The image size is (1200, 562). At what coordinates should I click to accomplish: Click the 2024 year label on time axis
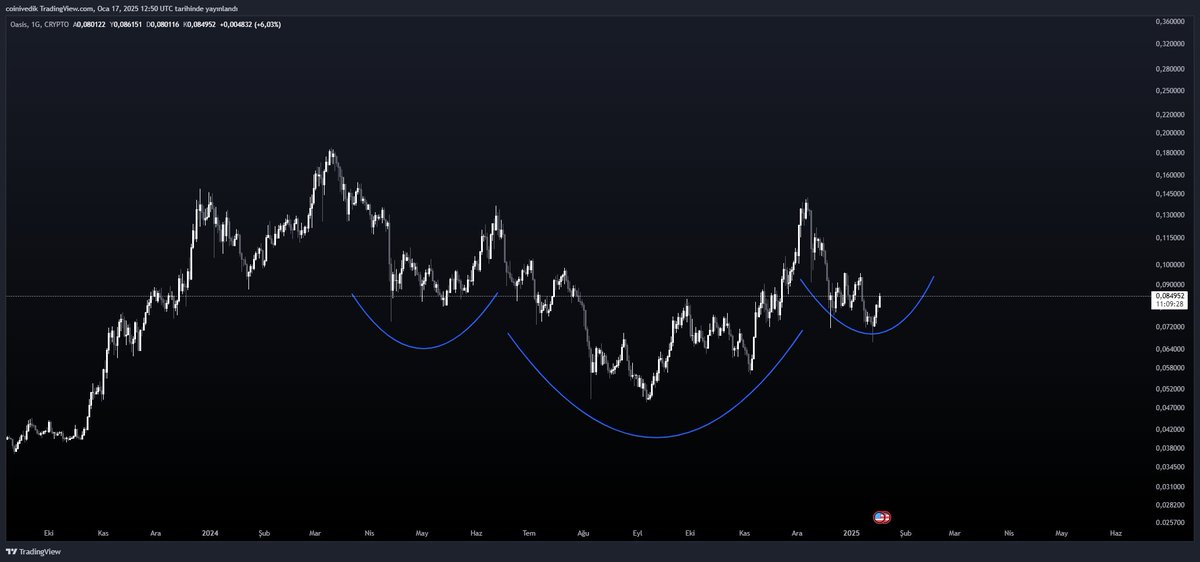[209, 535]
